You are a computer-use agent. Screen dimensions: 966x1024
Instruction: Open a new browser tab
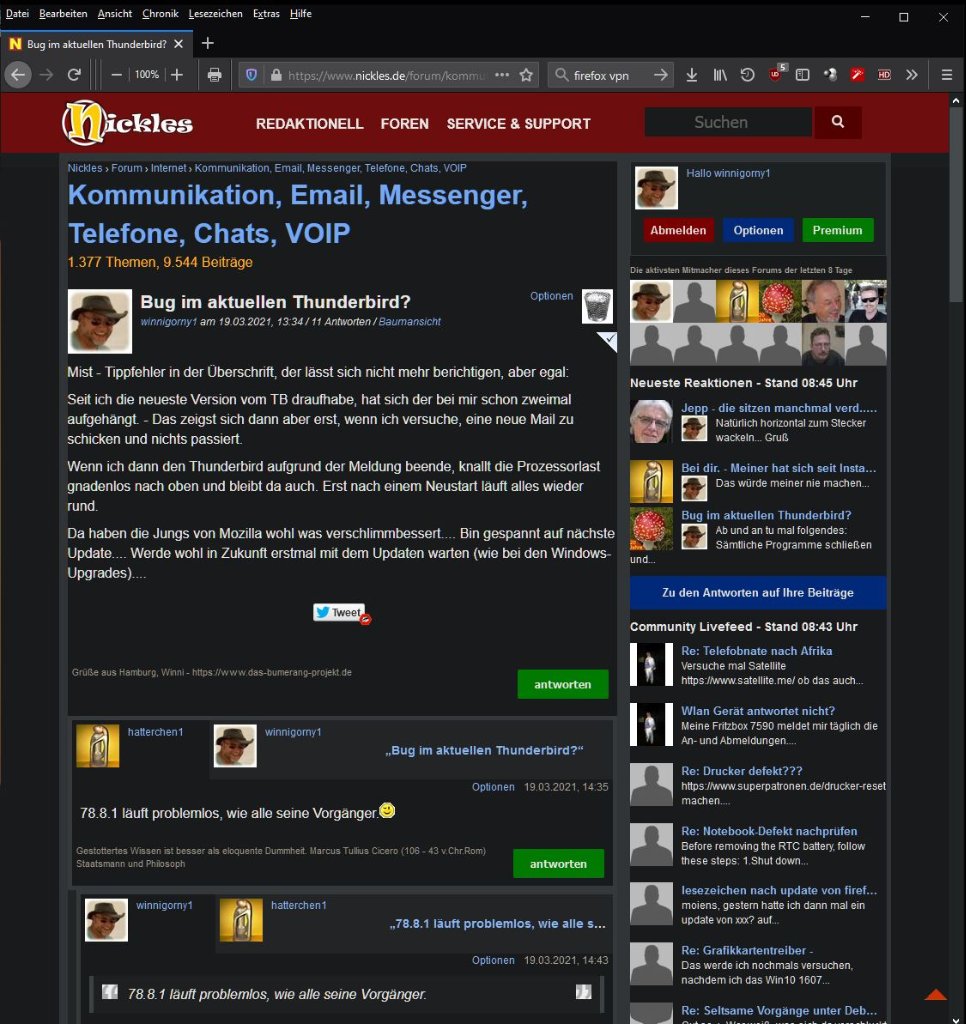click(208, 43)
